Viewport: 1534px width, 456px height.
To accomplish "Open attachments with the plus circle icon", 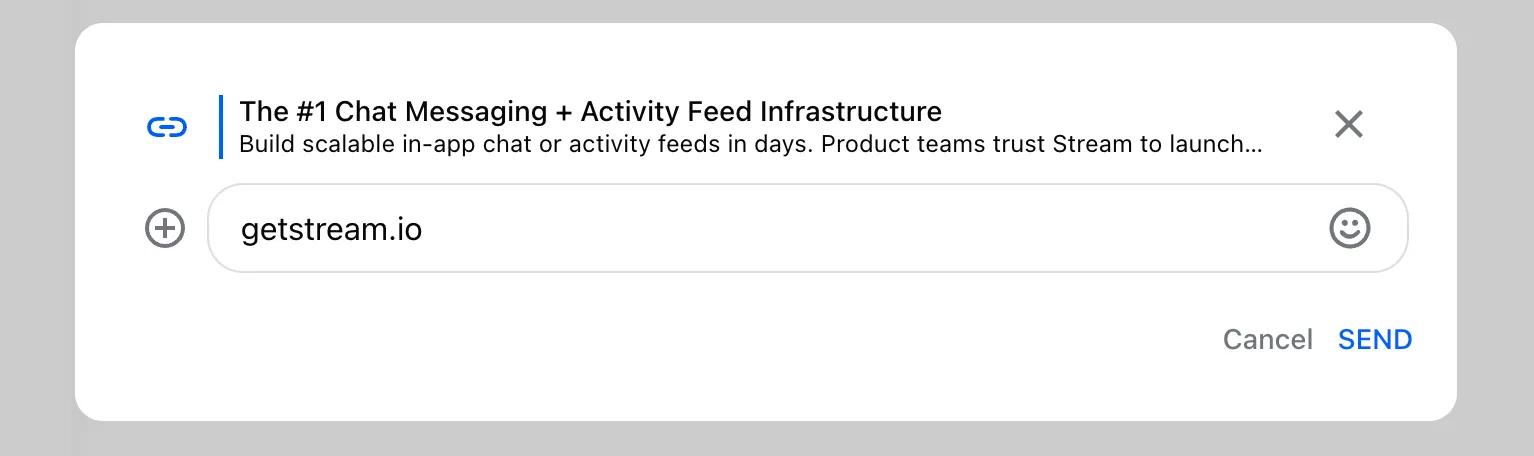I will point(165,229).
